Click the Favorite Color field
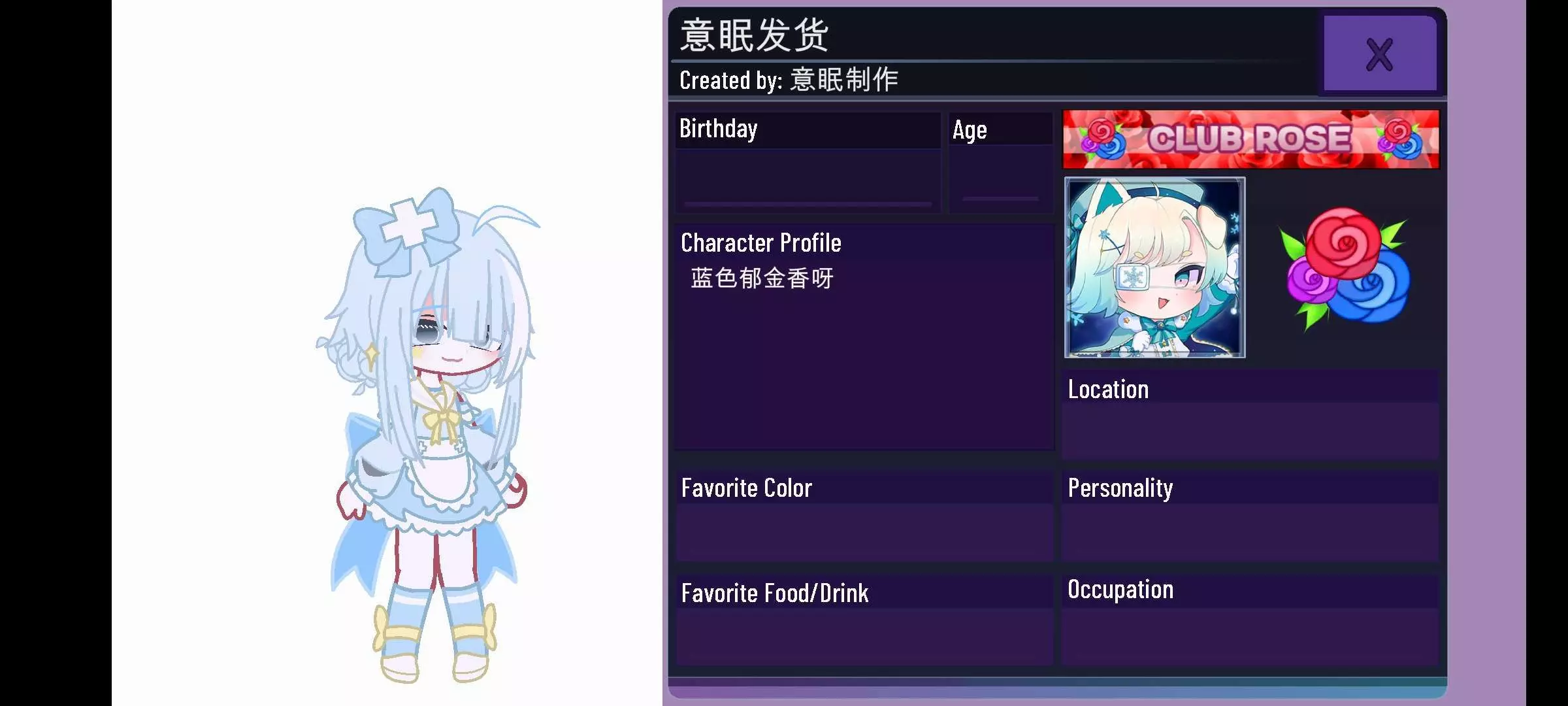This screenshot has width=1568, height=706. pos(864,531)
